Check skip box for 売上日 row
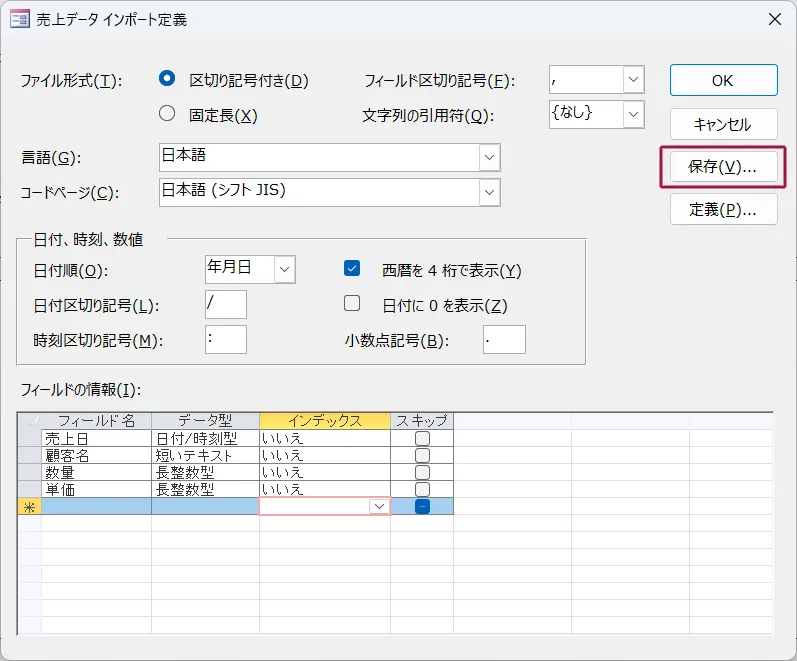The width and height of the screenshot is (797, 661). (x=422, y=438)
